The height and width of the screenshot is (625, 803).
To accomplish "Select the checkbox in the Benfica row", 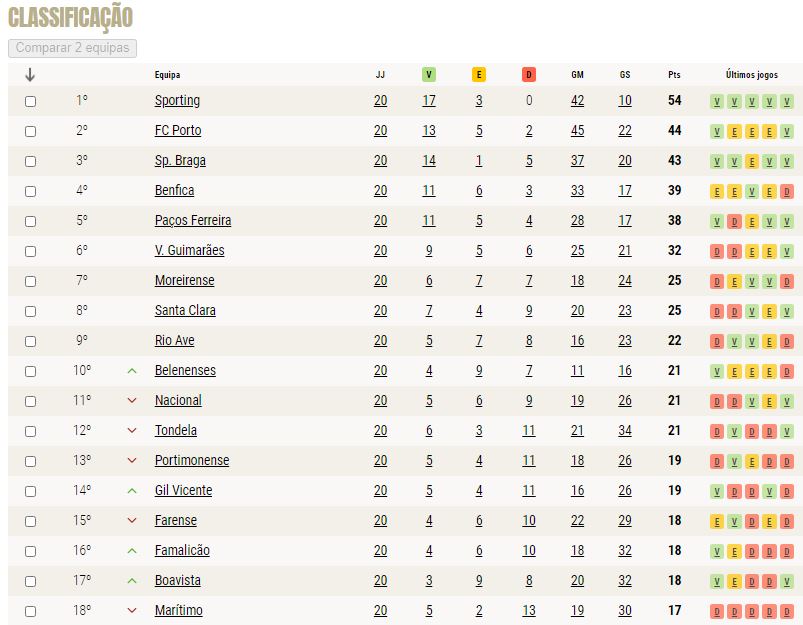I will 30,192.
